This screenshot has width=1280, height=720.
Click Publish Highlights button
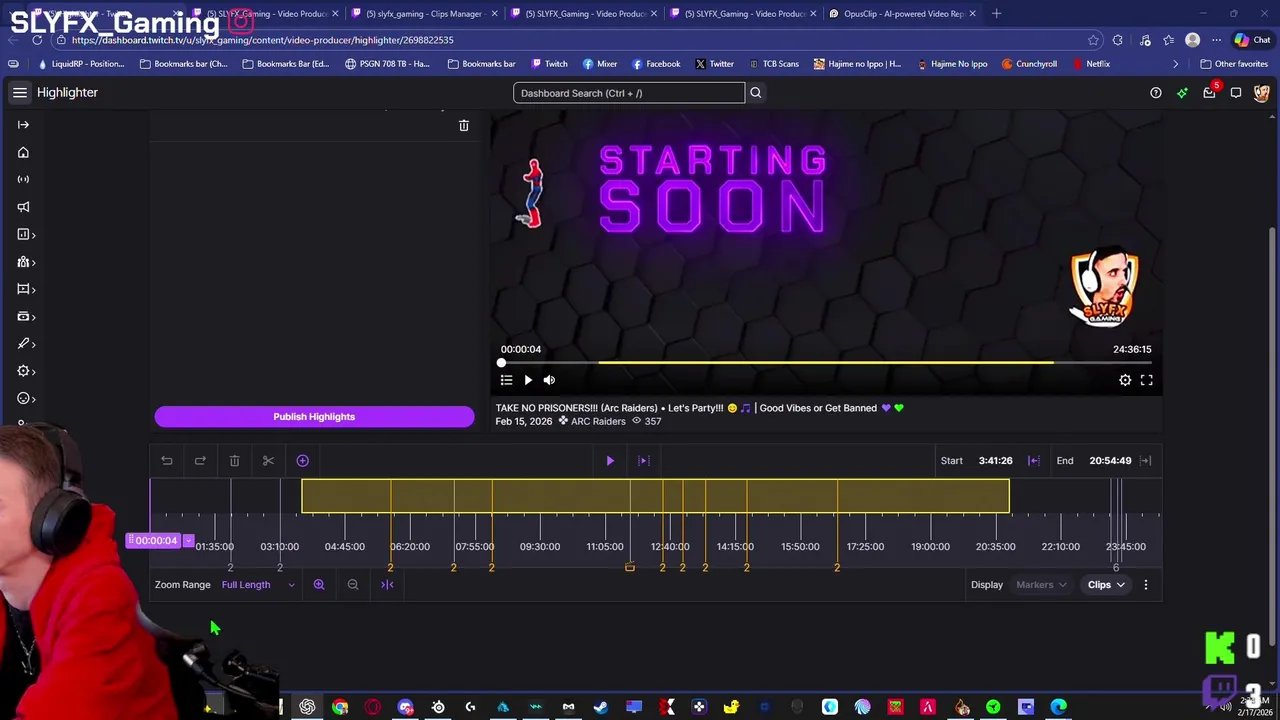tap(314, 417)
